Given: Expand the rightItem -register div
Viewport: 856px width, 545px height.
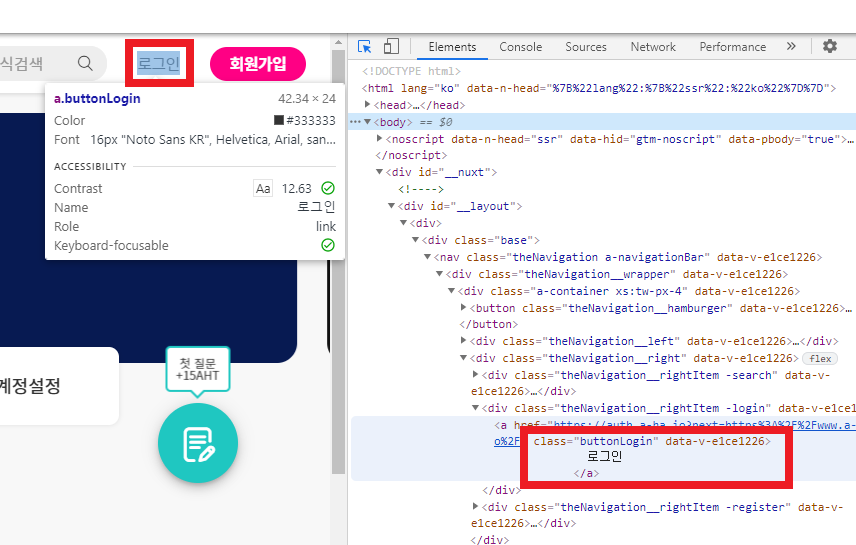Looking at the screenshot, I should [475, 507].
